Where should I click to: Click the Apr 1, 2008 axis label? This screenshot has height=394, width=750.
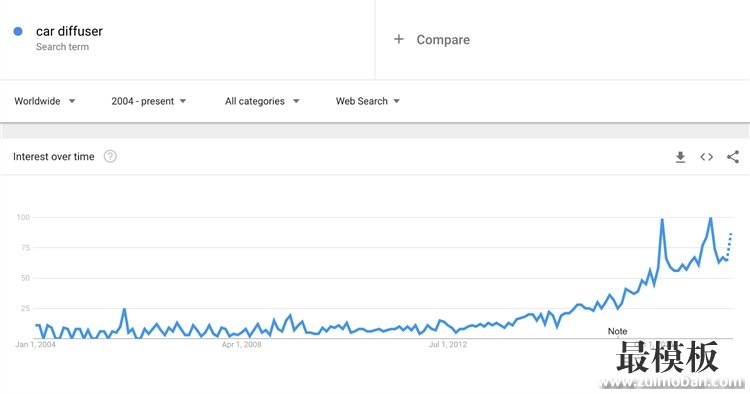(x=242, y=344)
